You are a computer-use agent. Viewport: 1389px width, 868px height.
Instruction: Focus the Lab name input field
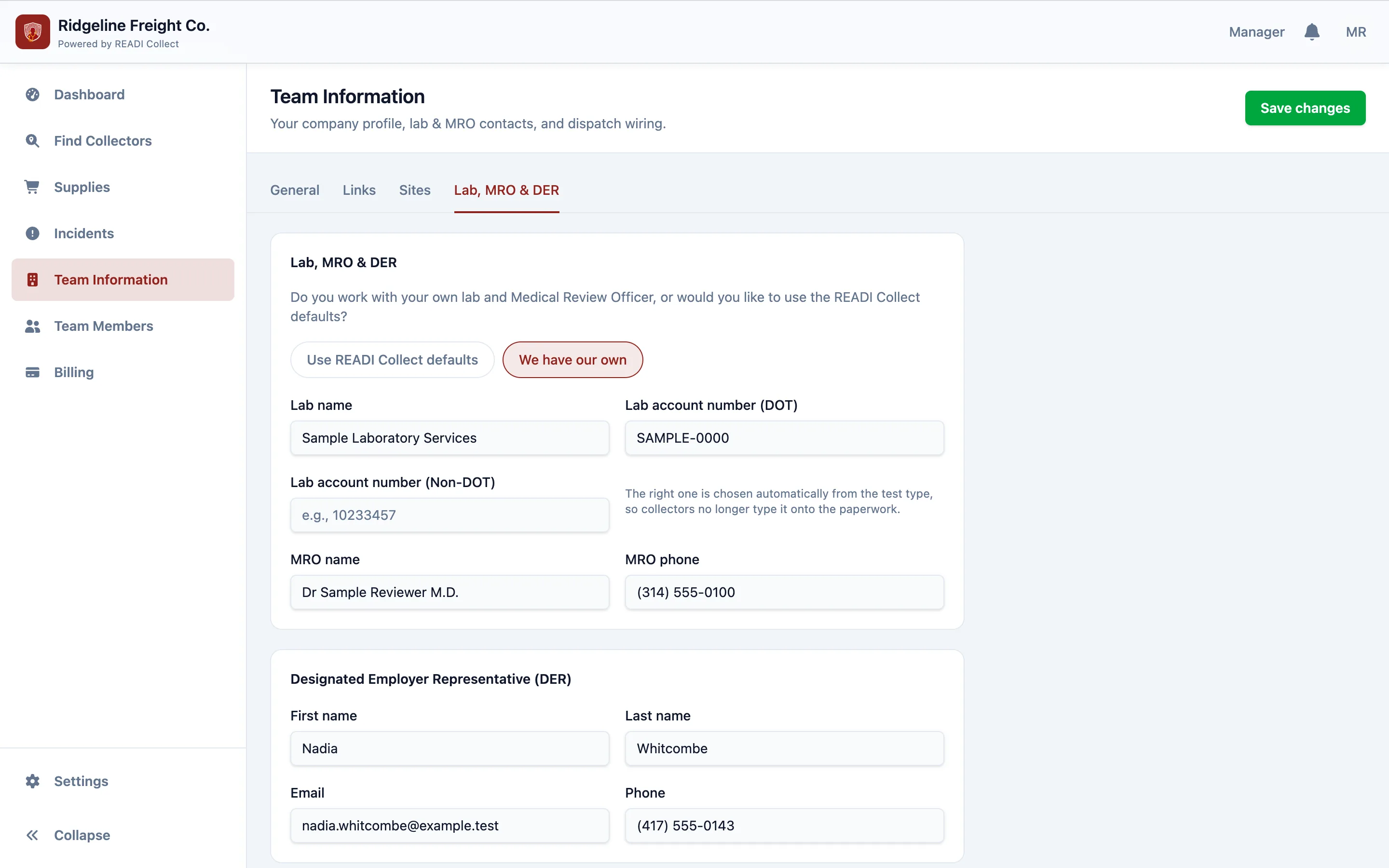pos(449,438)
